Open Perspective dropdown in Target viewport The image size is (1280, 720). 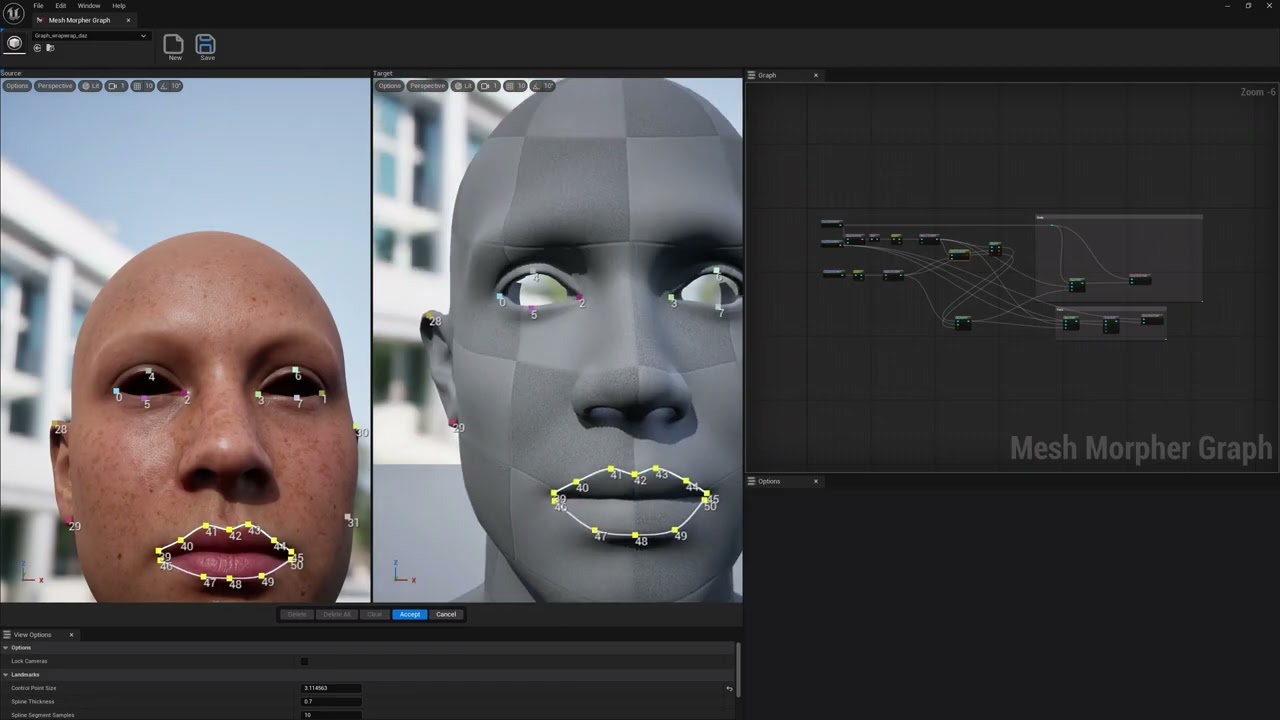(x=427, y=86)
